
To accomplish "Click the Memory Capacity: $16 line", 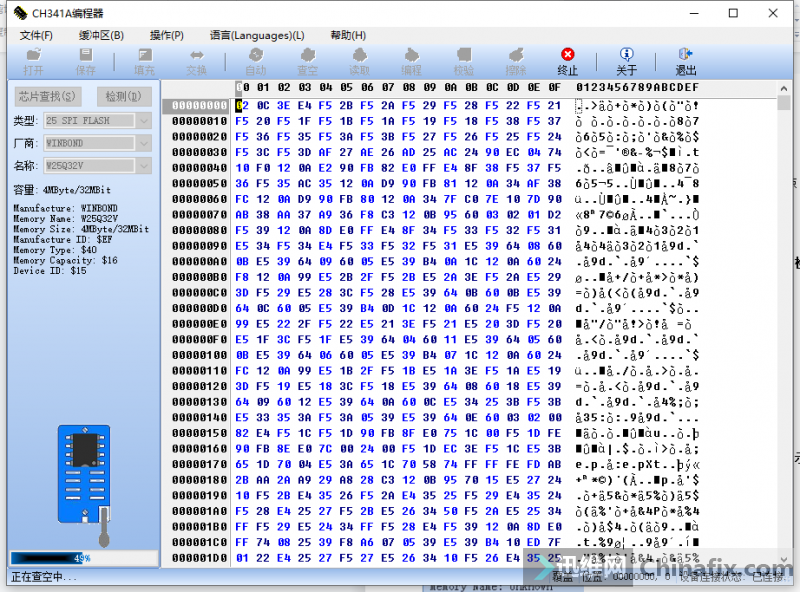I will pos(65,260).
